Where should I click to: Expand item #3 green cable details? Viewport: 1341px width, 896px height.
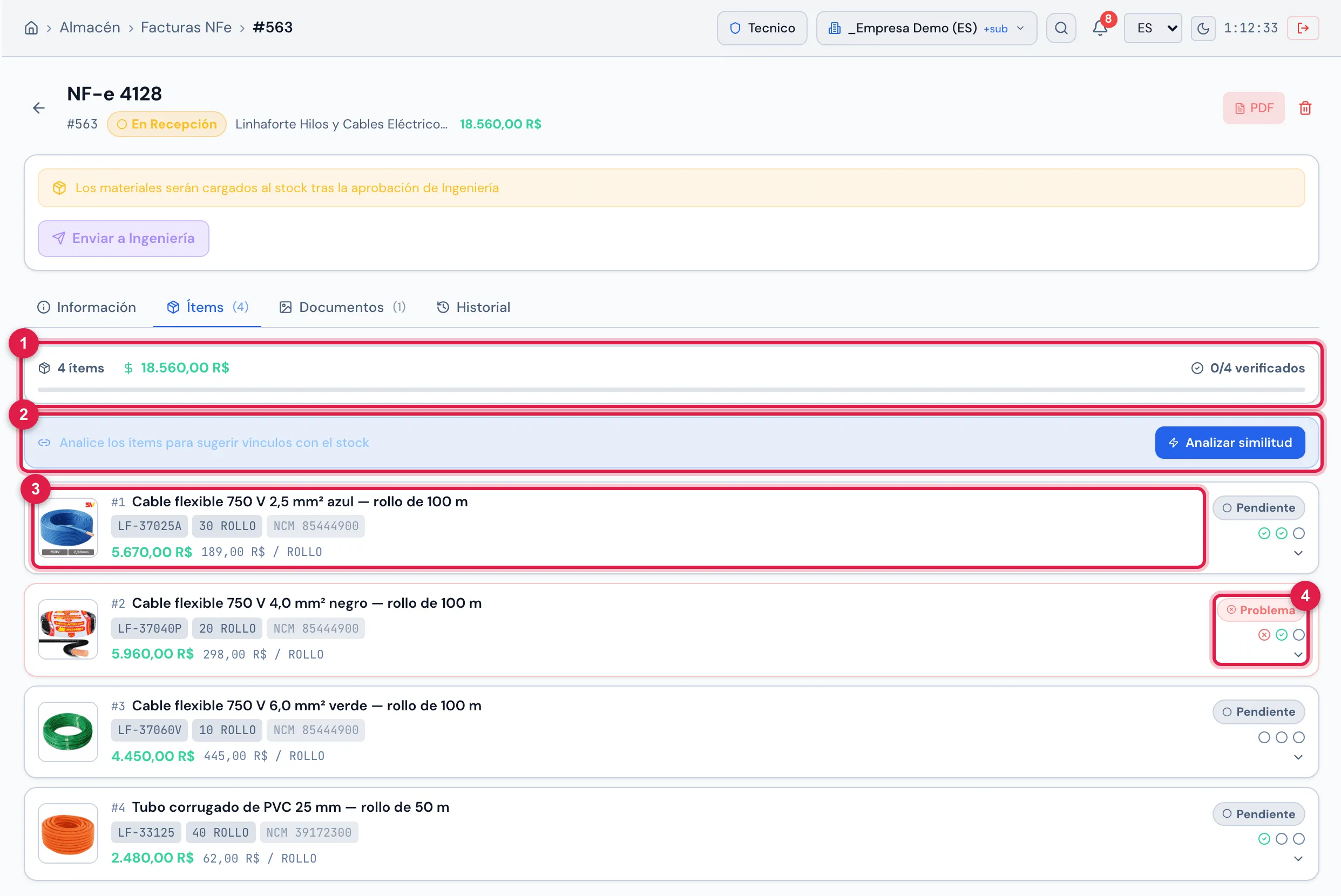tap(1298, 757)
